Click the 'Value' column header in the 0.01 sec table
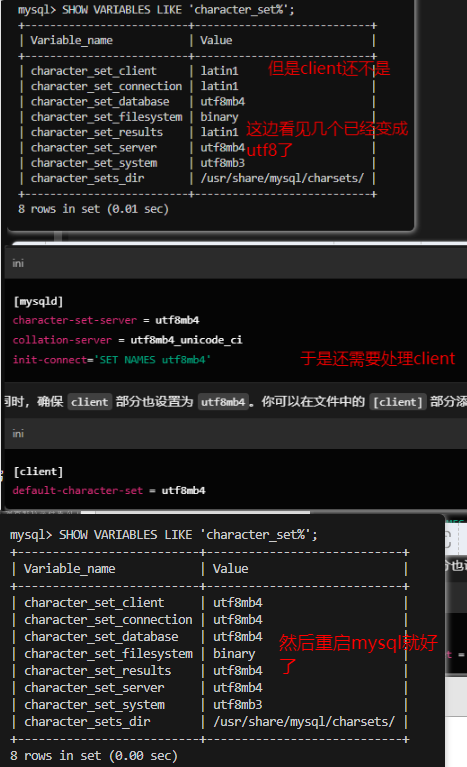Image resolution: width=467 pixels, height=767 pixels. (x=216, y=40)
